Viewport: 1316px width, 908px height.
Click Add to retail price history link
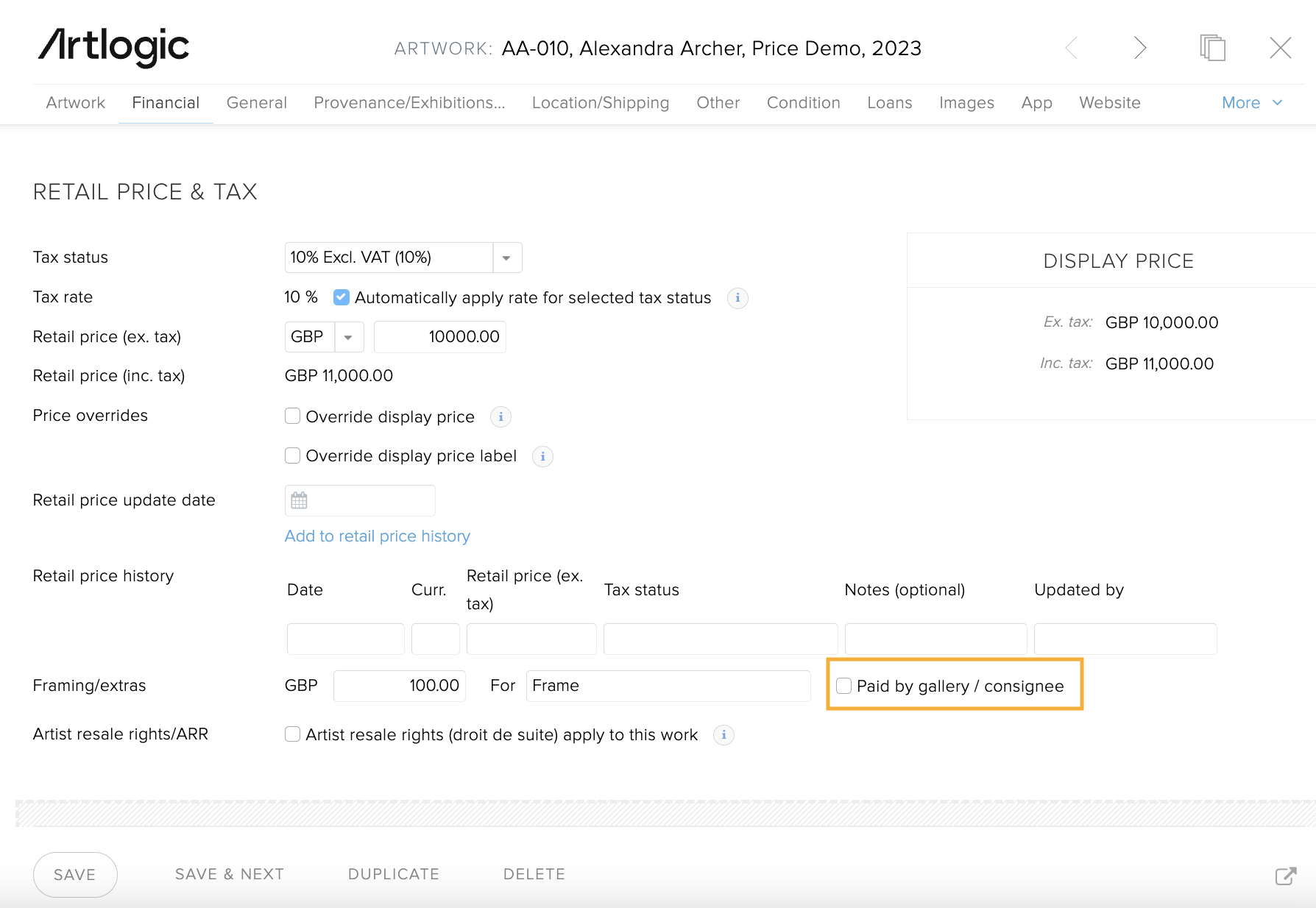click(x=377, y=536)
